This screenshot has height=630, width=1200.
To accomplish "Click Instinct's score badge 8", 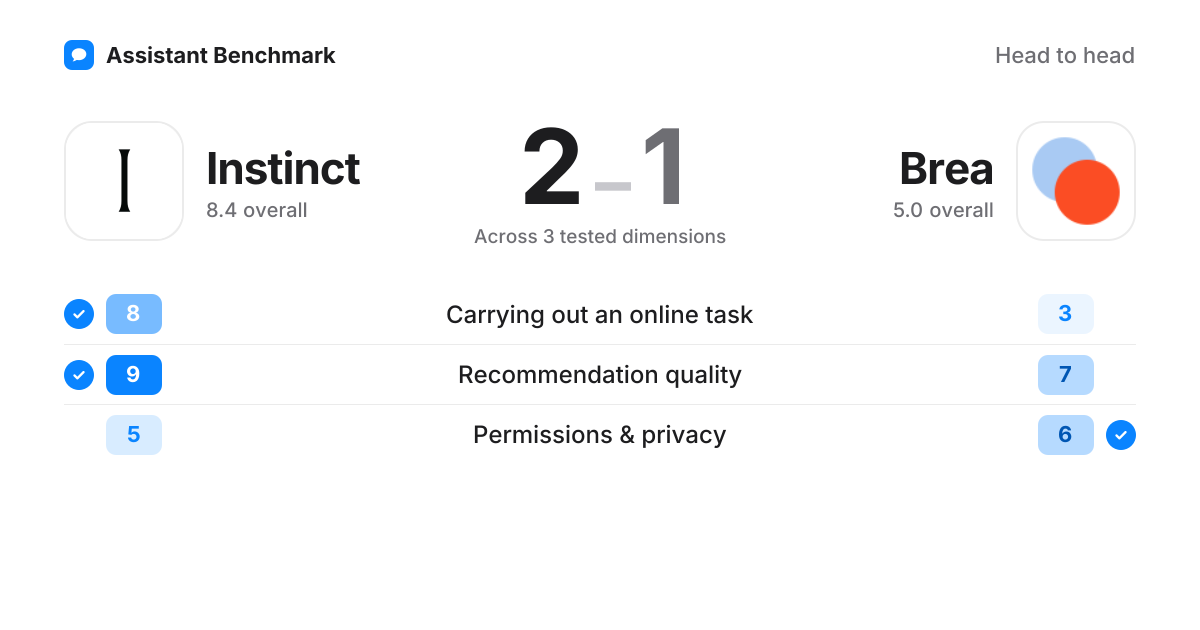I will point(134,314).
